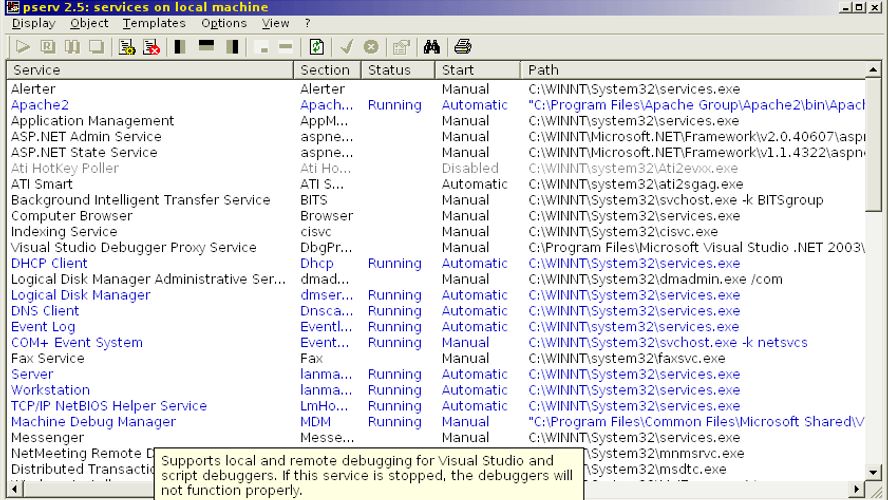Image resolution: width=888 pixels, height=500 pixels.
Task: Select the disabled Ati HotKey Poller service
Action: tap(436, 168)
